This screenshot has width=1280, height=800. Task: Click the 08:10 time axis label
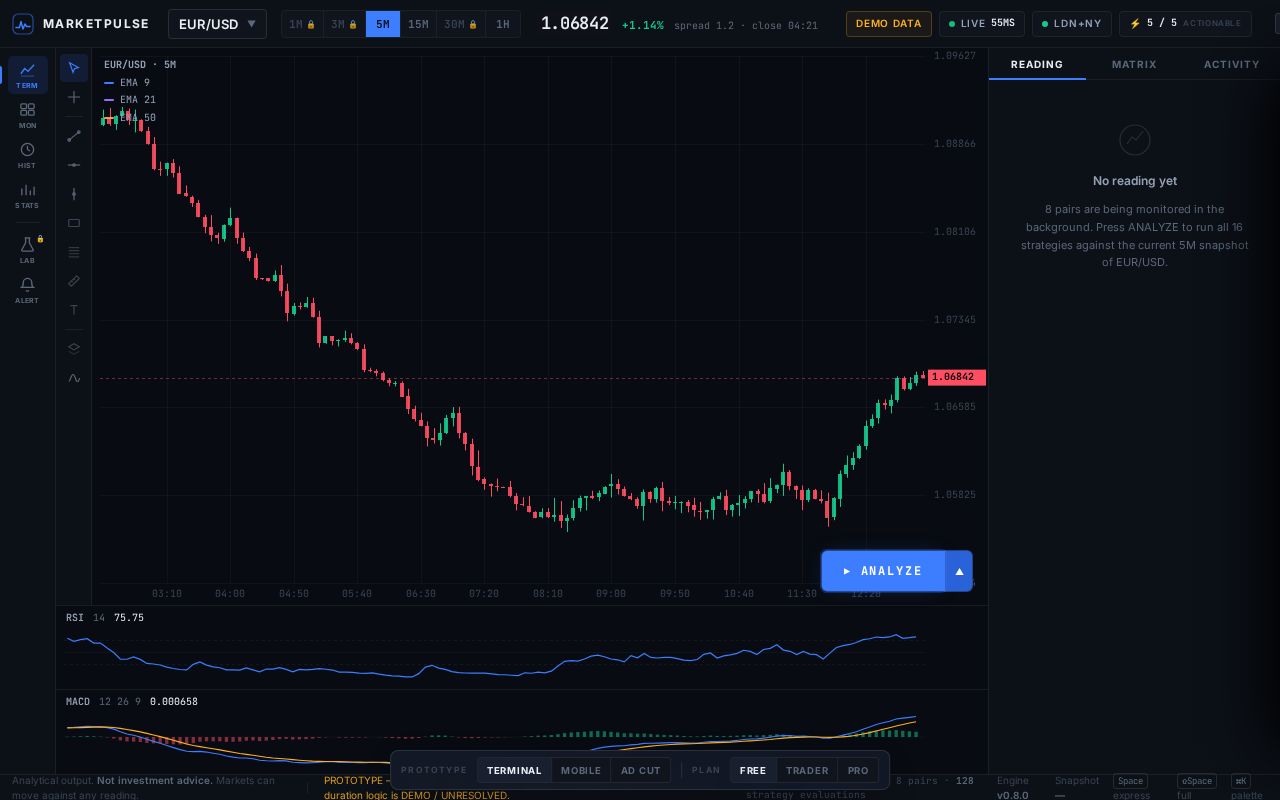click(548, 594)
